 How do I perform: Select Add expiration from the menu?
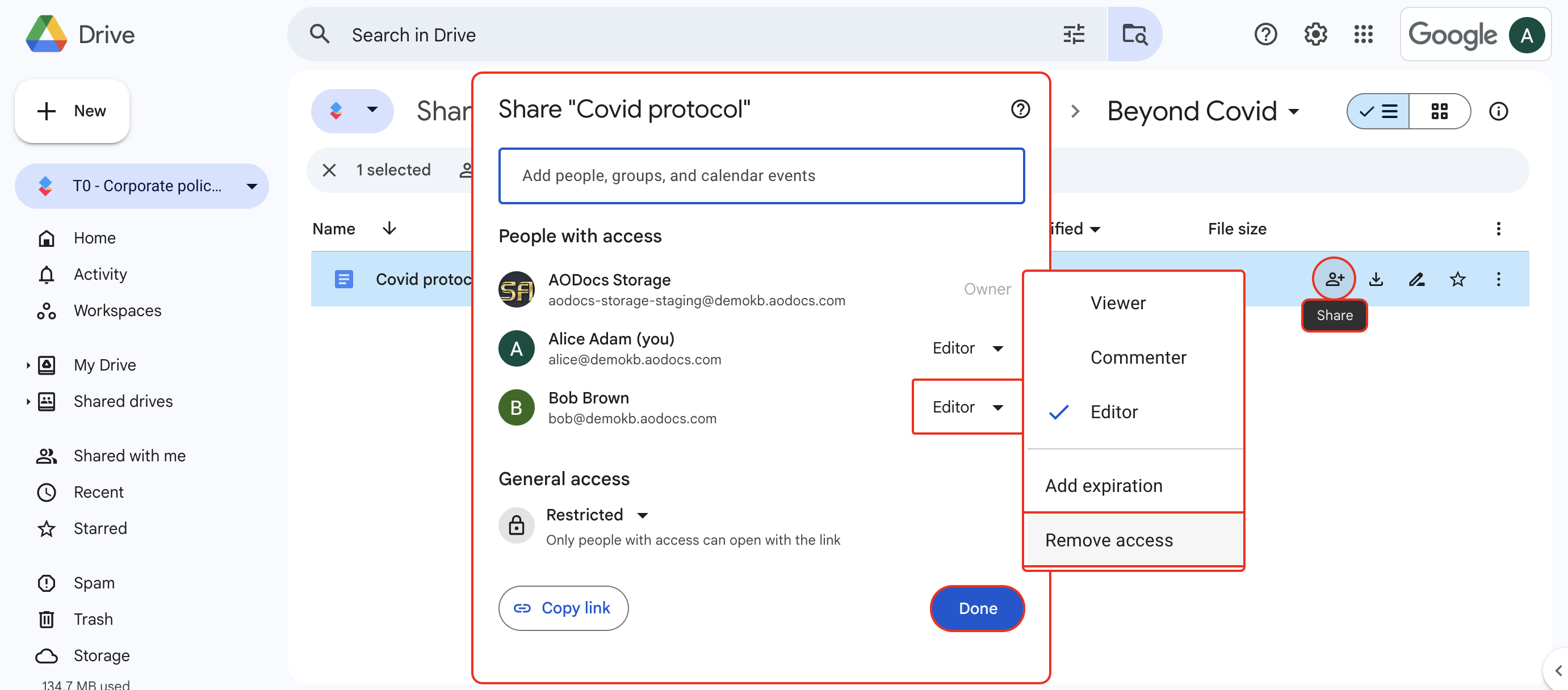1104,486
